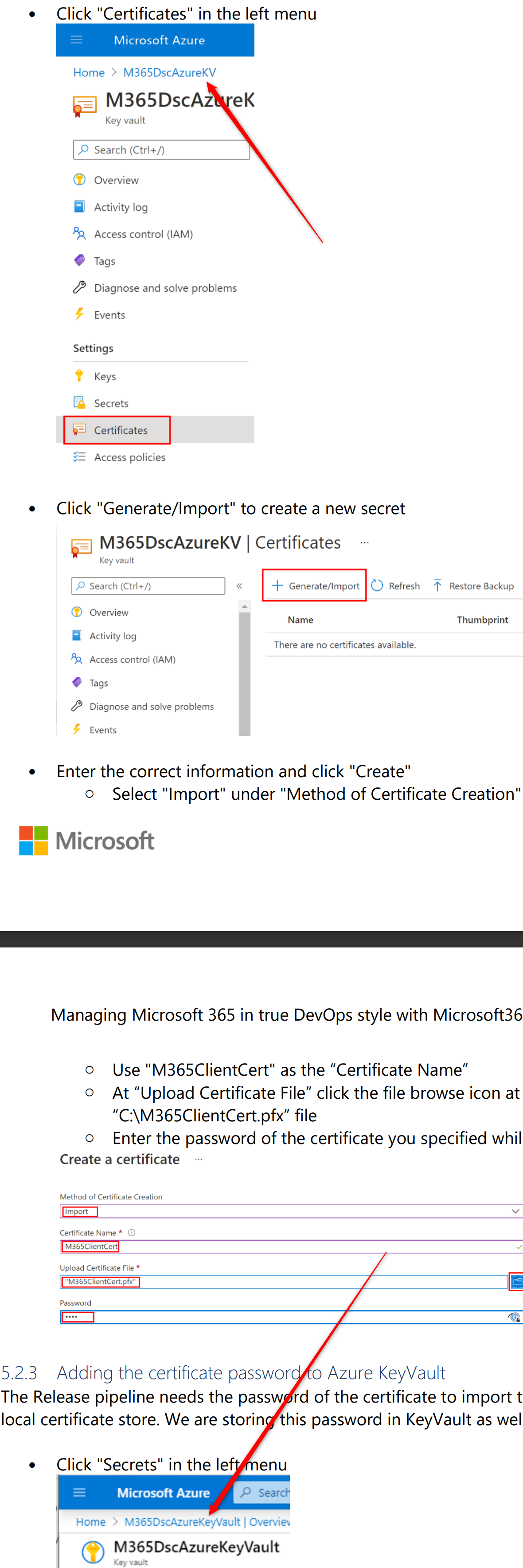Focus the Password field
The image size is (523, 1568).
click(291, 1317)
